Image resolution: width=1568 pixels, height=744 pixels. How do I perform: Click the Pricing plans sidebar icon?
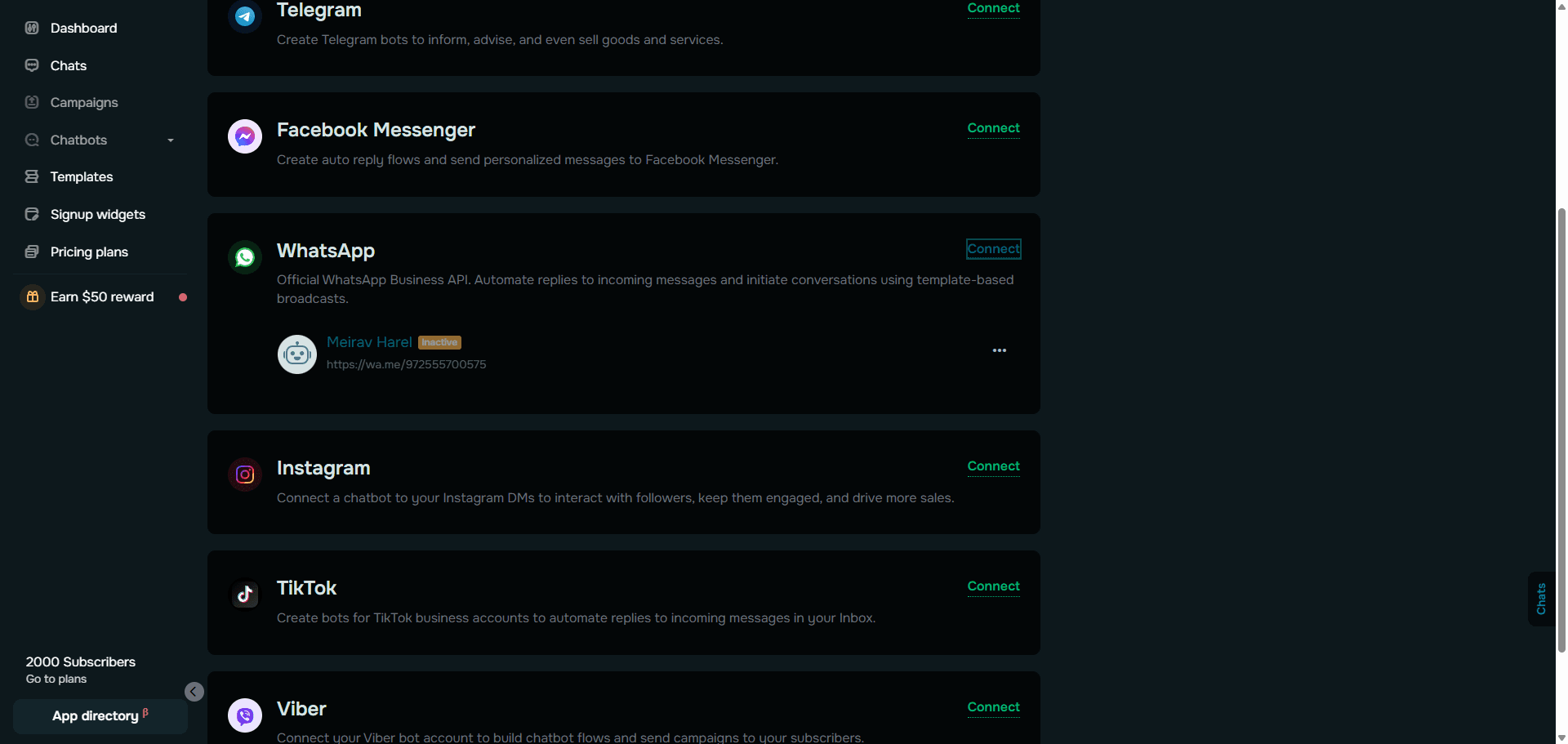coord(32,252)
